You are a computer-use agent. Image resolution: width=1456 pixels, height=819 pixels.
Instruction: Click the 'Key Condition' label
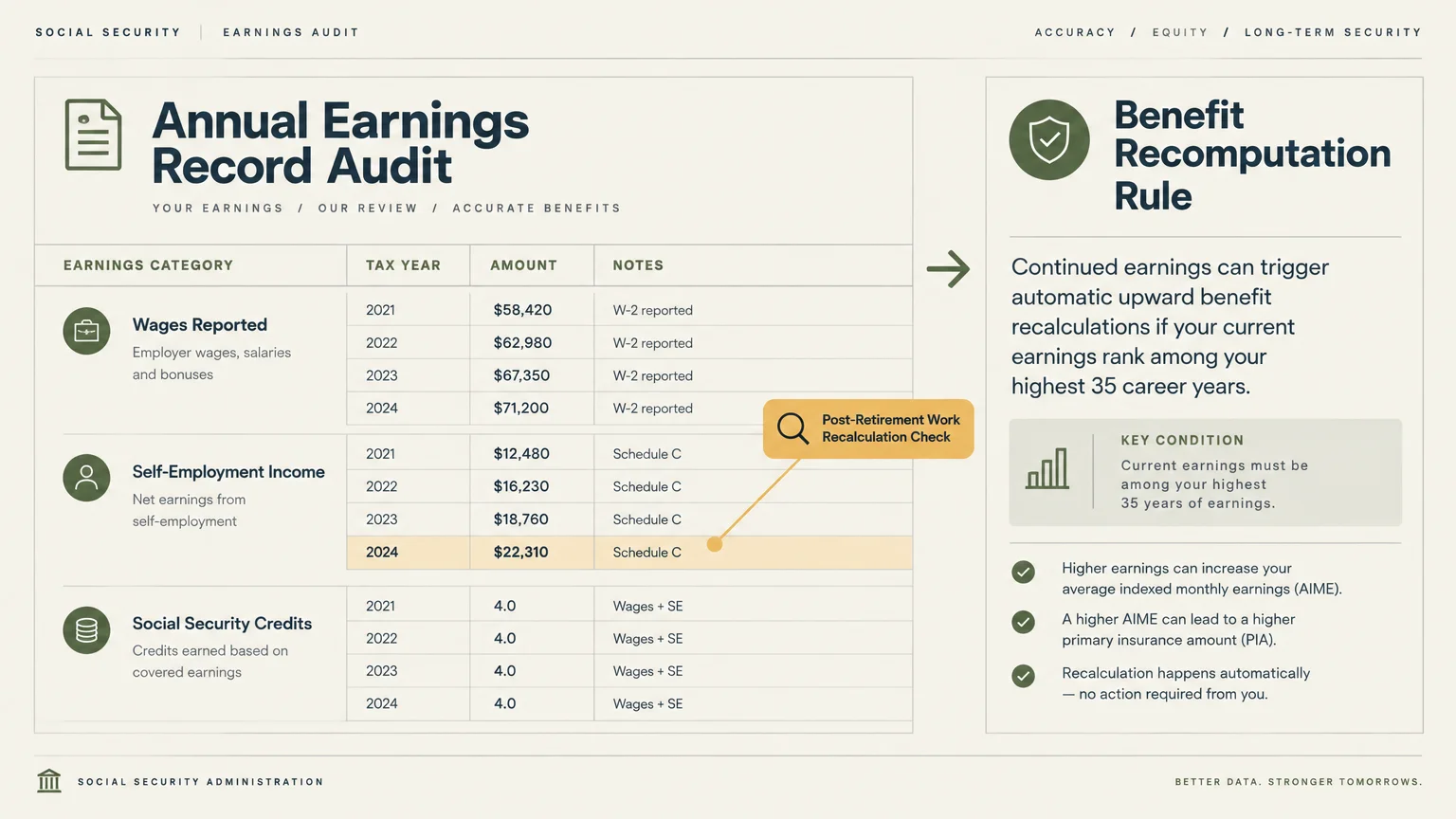pyautogui.click(x=1182, y=440)
